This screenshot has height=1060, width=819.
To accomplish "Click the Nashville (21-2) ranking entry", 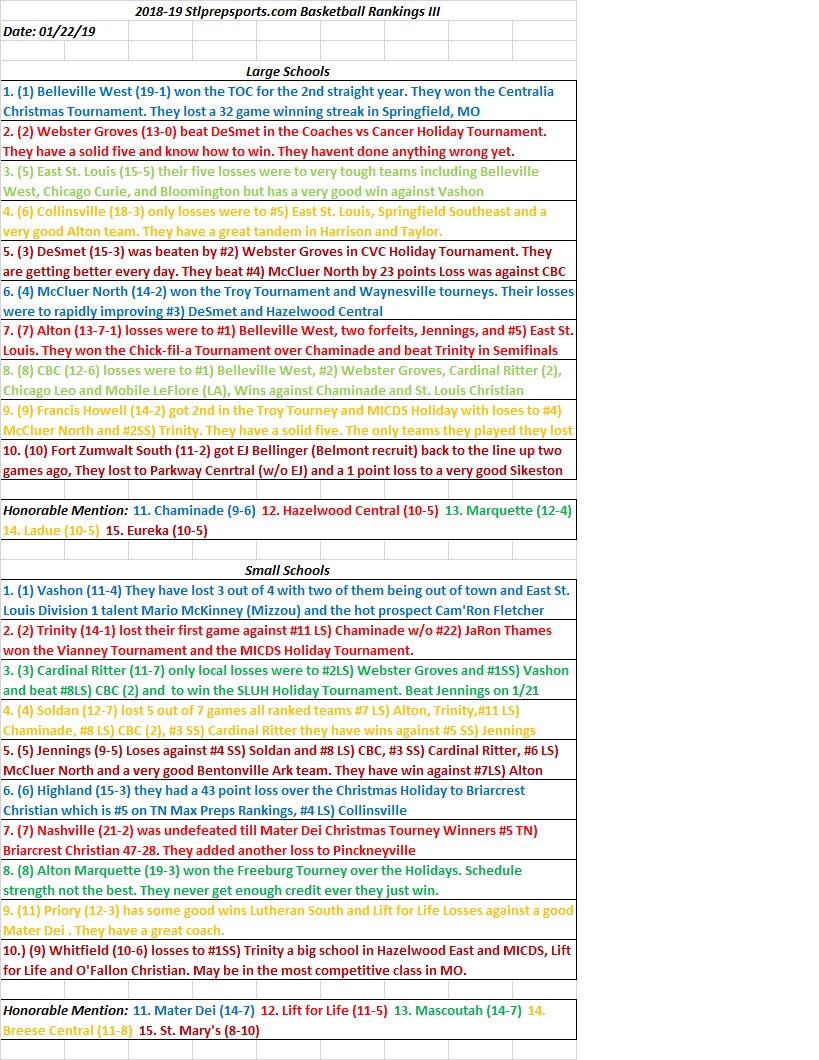I will click(288, 840).
